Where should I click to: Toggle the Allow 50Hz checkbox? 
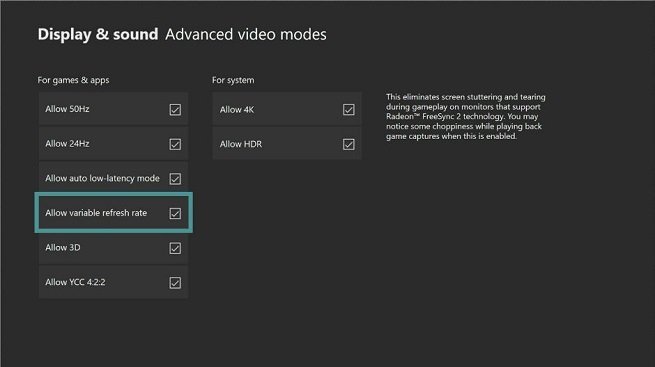175,110
